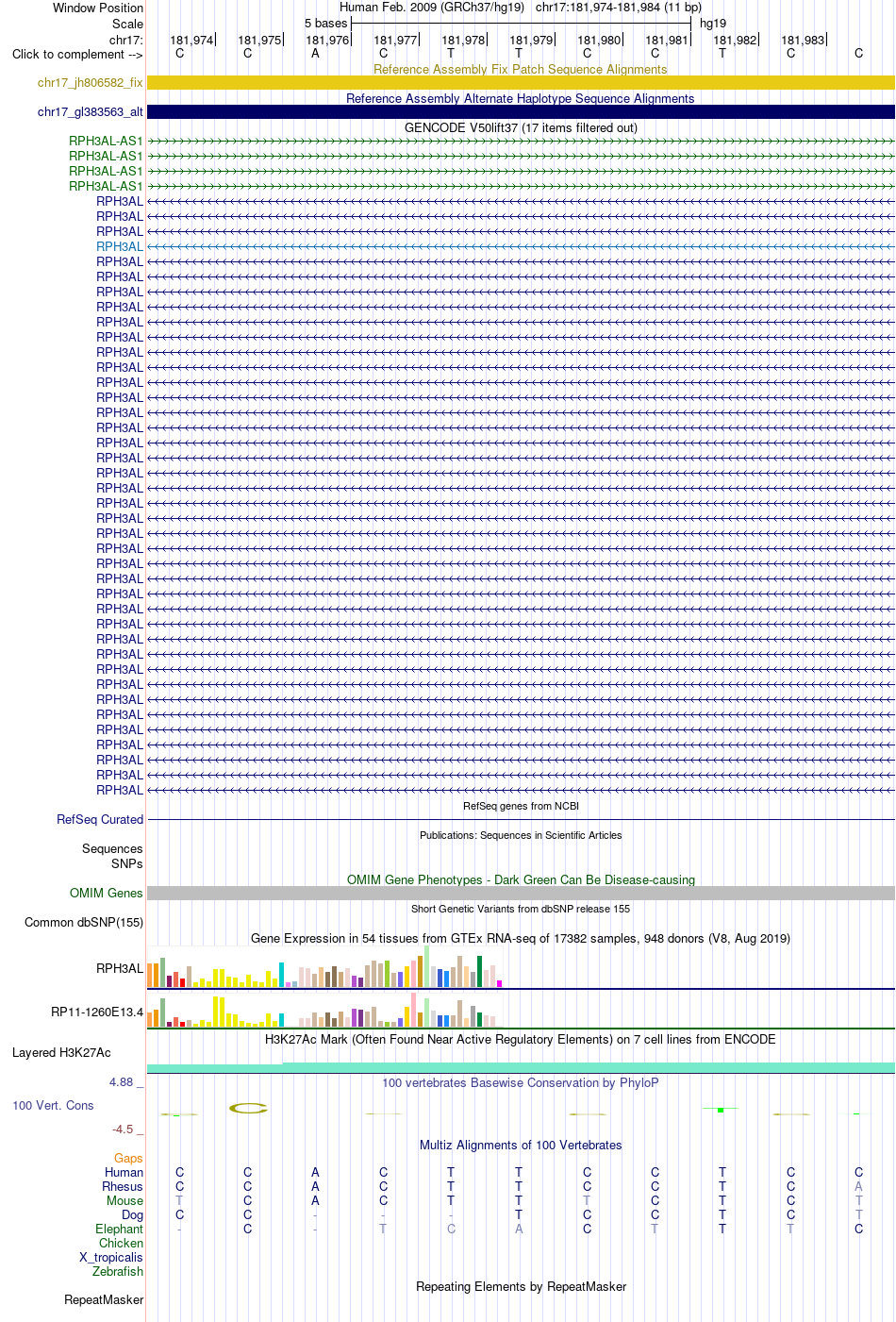
Task: Click the RP11-1260E13.4 gene label
Action: coord(97,1012)
